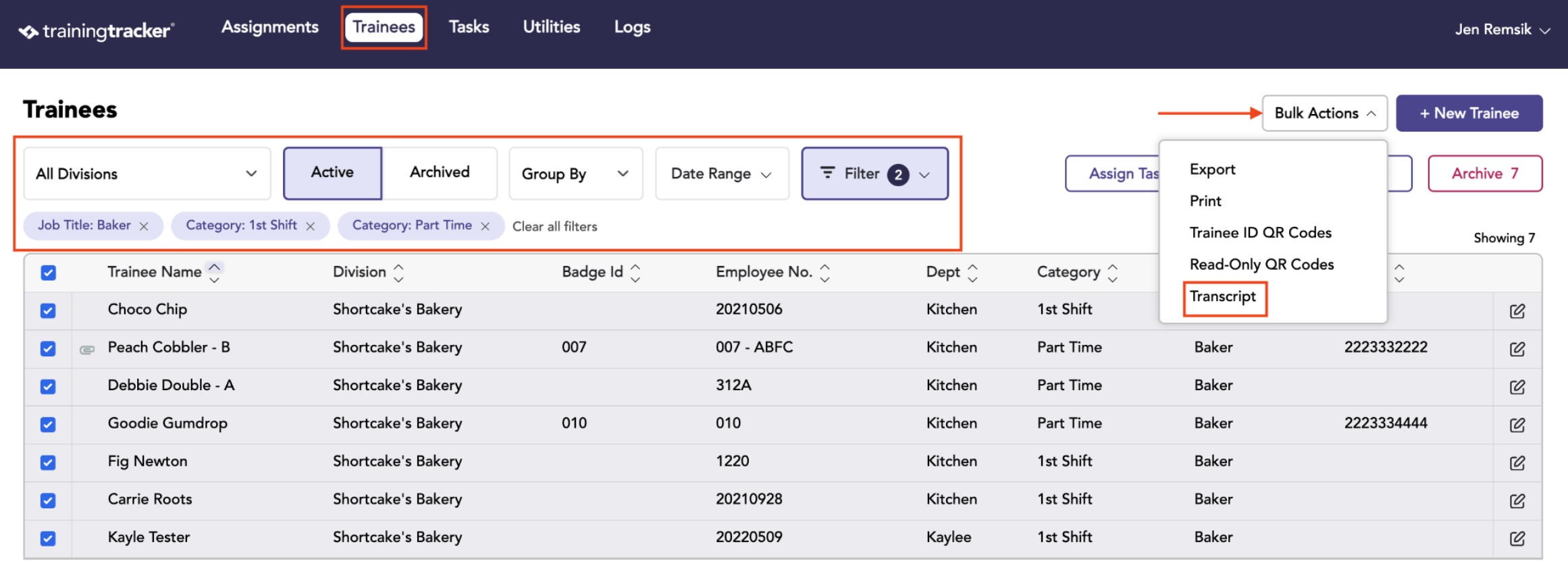1568x571 pixels.
Task: Deselect the Fig Newton row checkbox
Action: point(48,462)
